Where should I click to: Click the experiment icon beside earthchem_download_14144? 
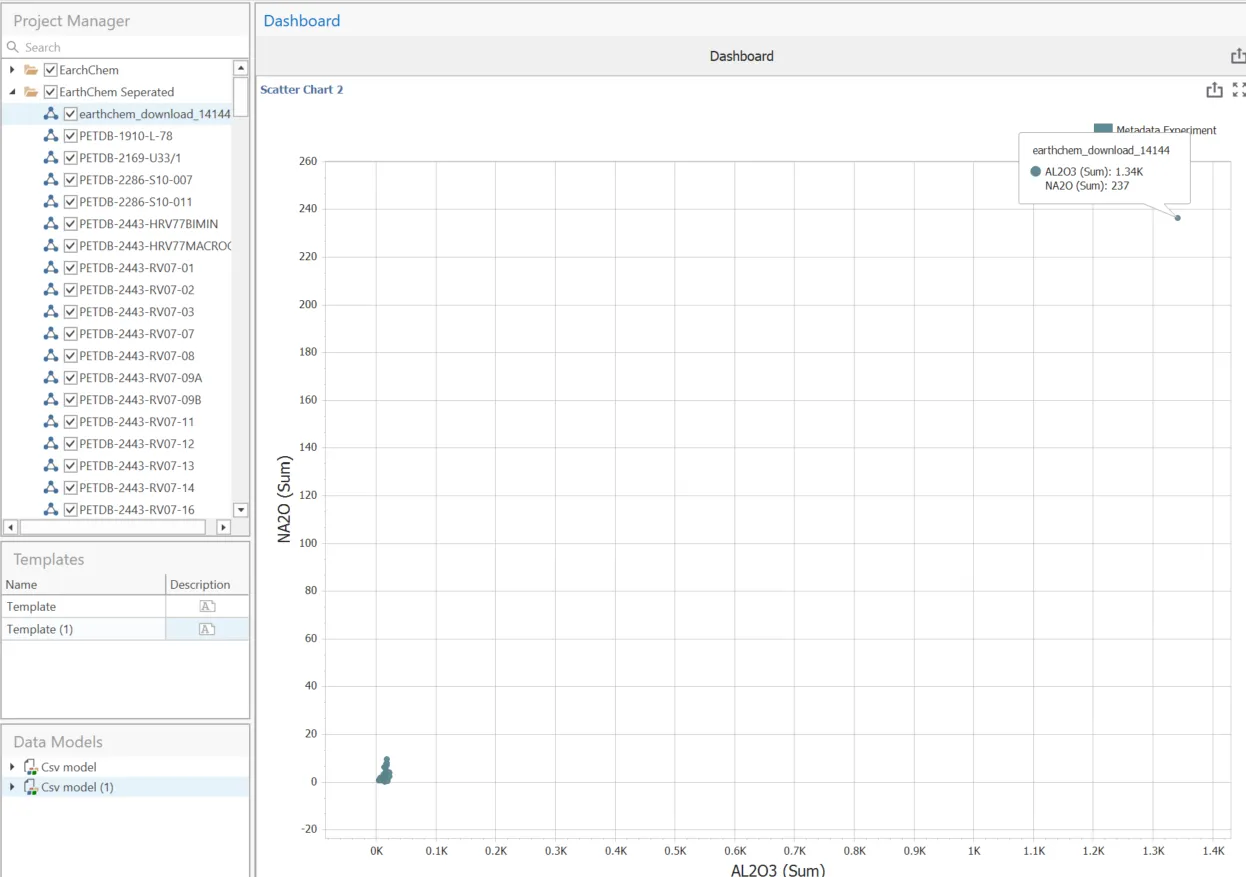click(x=51, y=114)
